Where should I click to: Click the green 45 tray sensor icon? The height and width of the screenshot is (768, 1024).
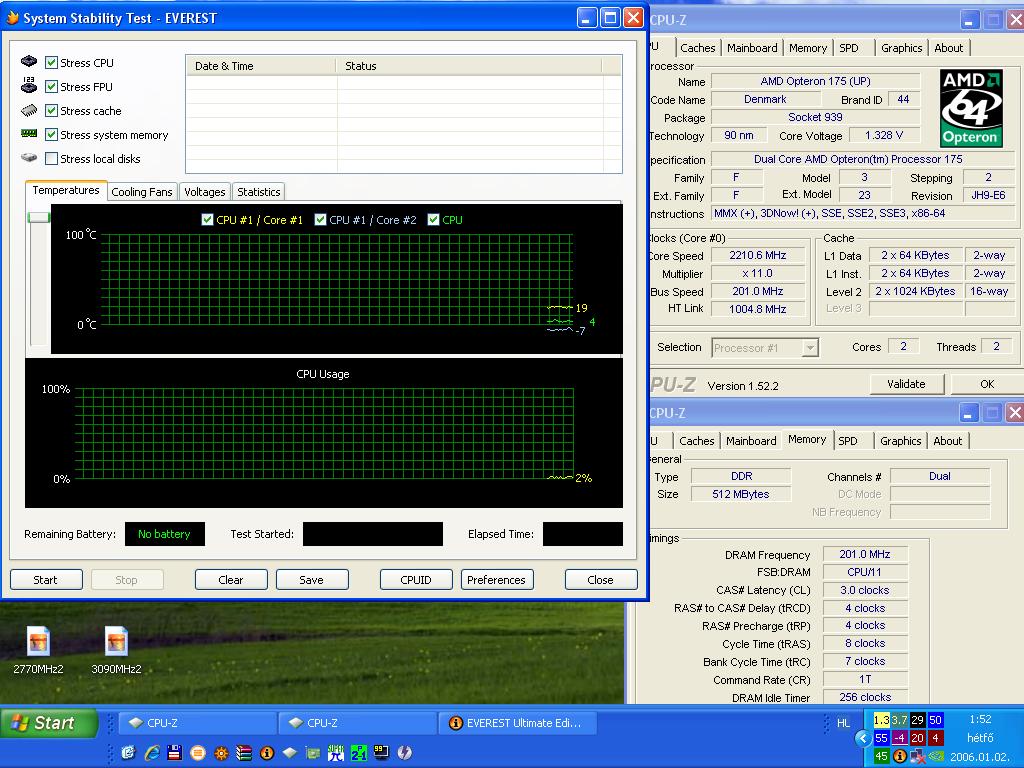coord(881,756)
